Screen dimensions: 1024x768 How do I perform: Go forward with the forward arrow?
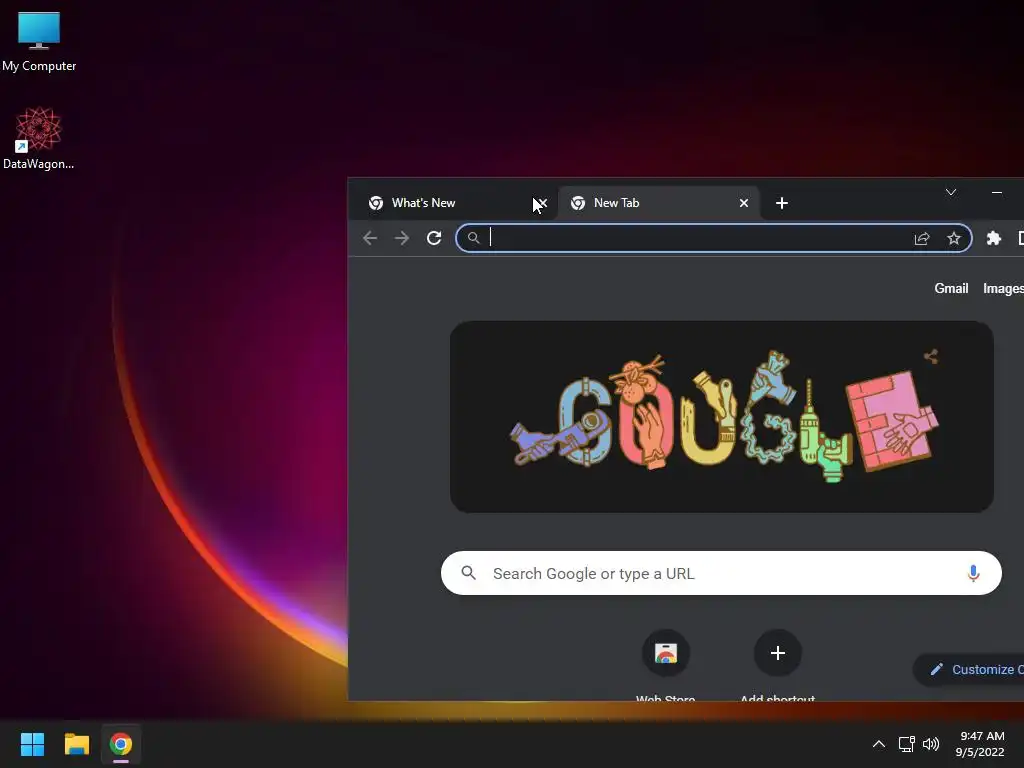click(x=402, y=238)
